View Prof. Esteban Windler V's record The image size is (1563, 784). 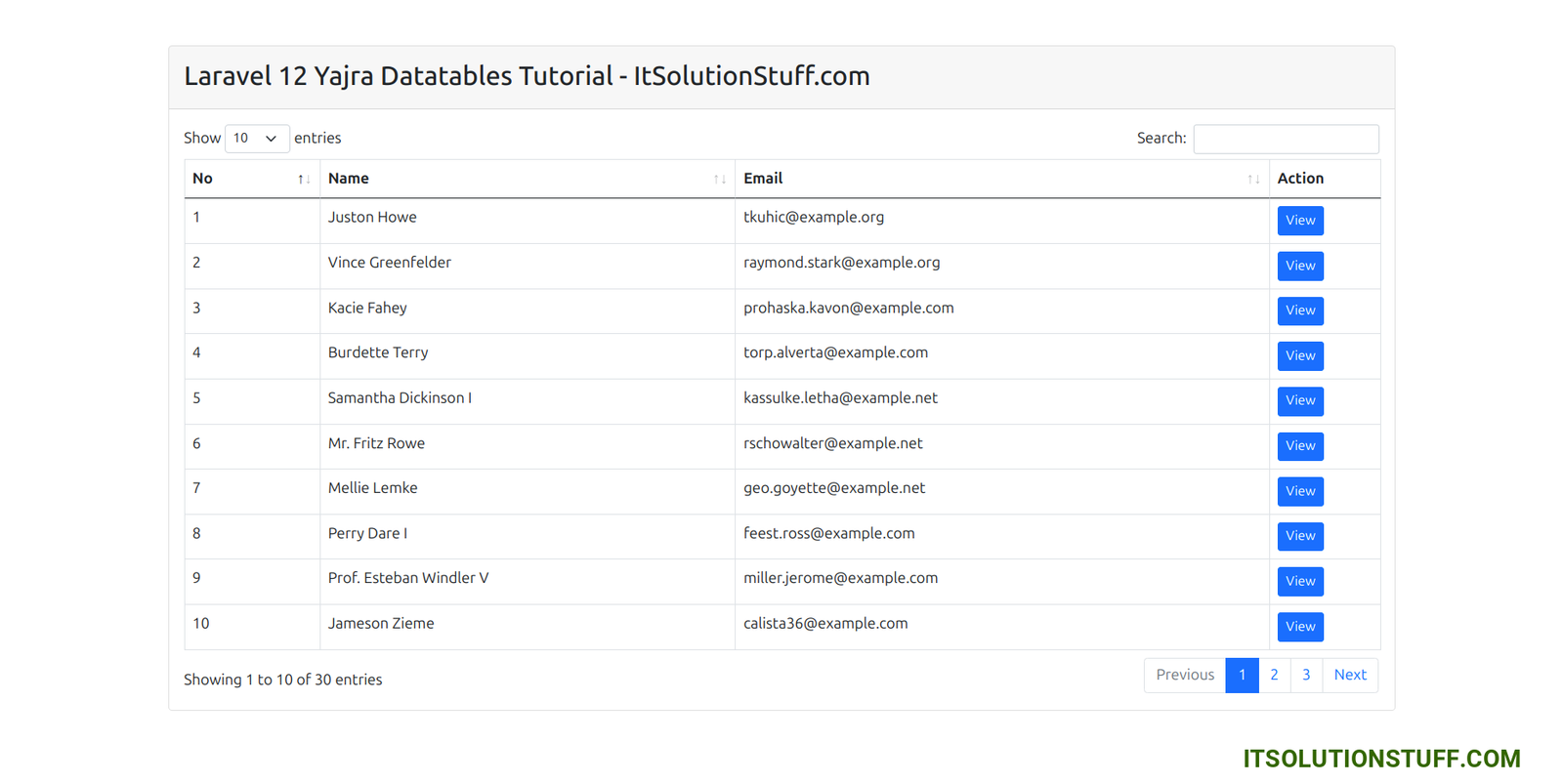coord(1300,581)
